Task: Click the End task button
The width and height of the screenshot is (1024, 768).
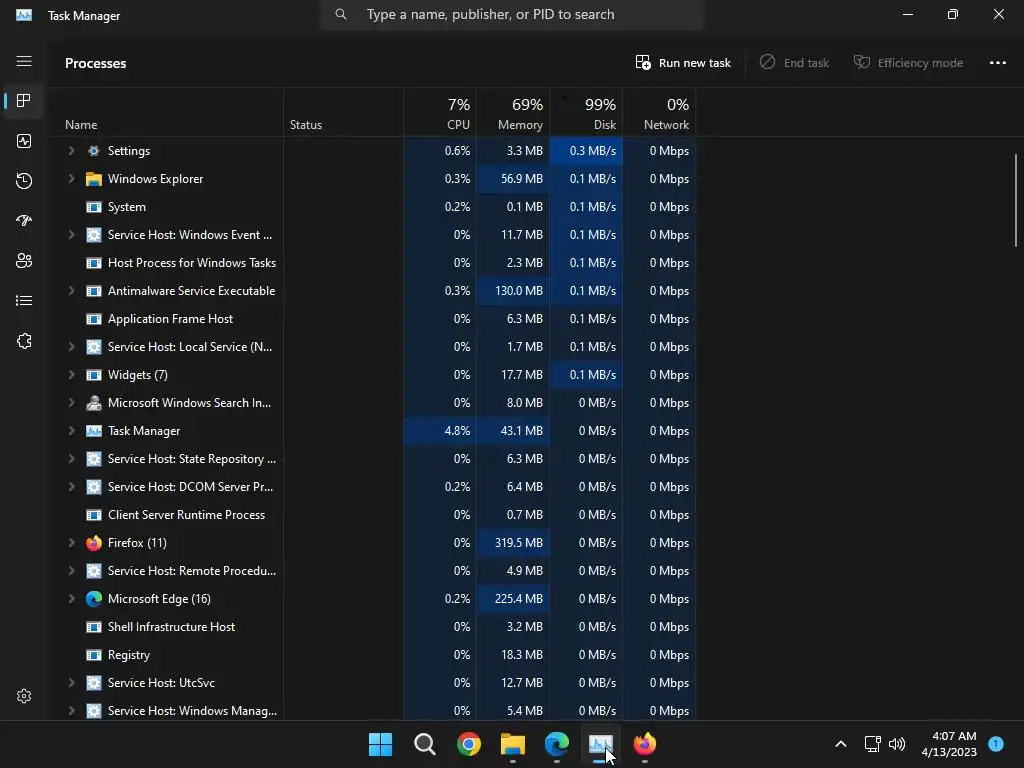Action: click(x=794, y=63)
